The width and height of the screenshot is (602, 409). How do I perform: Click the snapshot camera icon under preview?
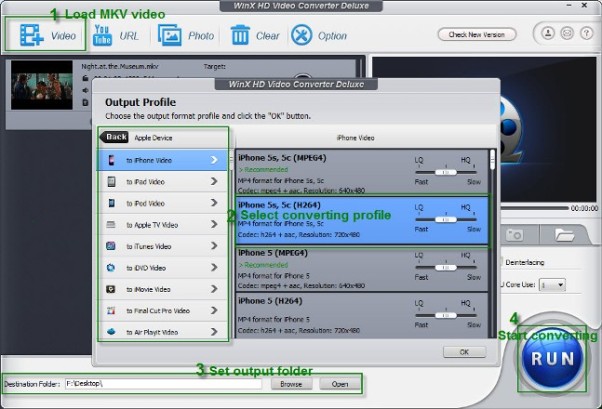click(514, 235)
